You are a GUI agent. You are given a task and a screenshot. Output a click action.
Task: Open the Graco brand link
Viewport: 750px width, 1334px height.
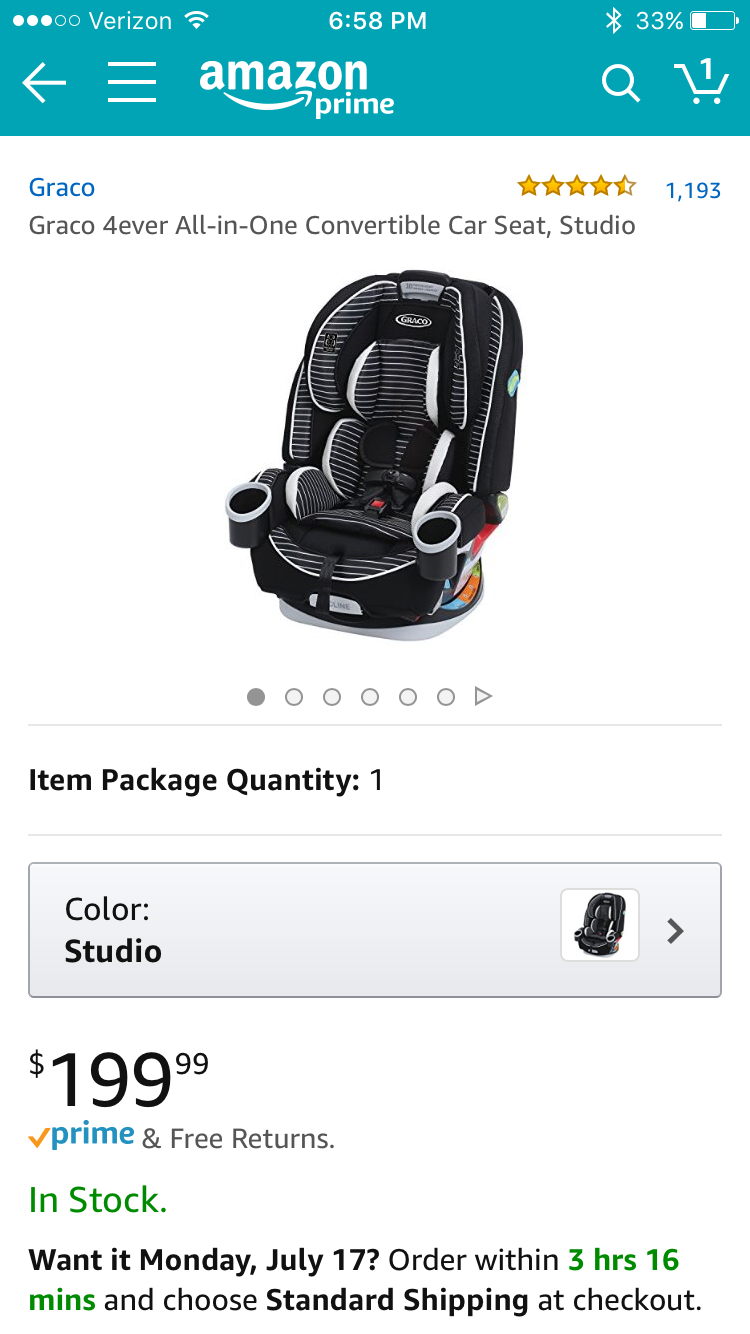click(x=62, y=188)
